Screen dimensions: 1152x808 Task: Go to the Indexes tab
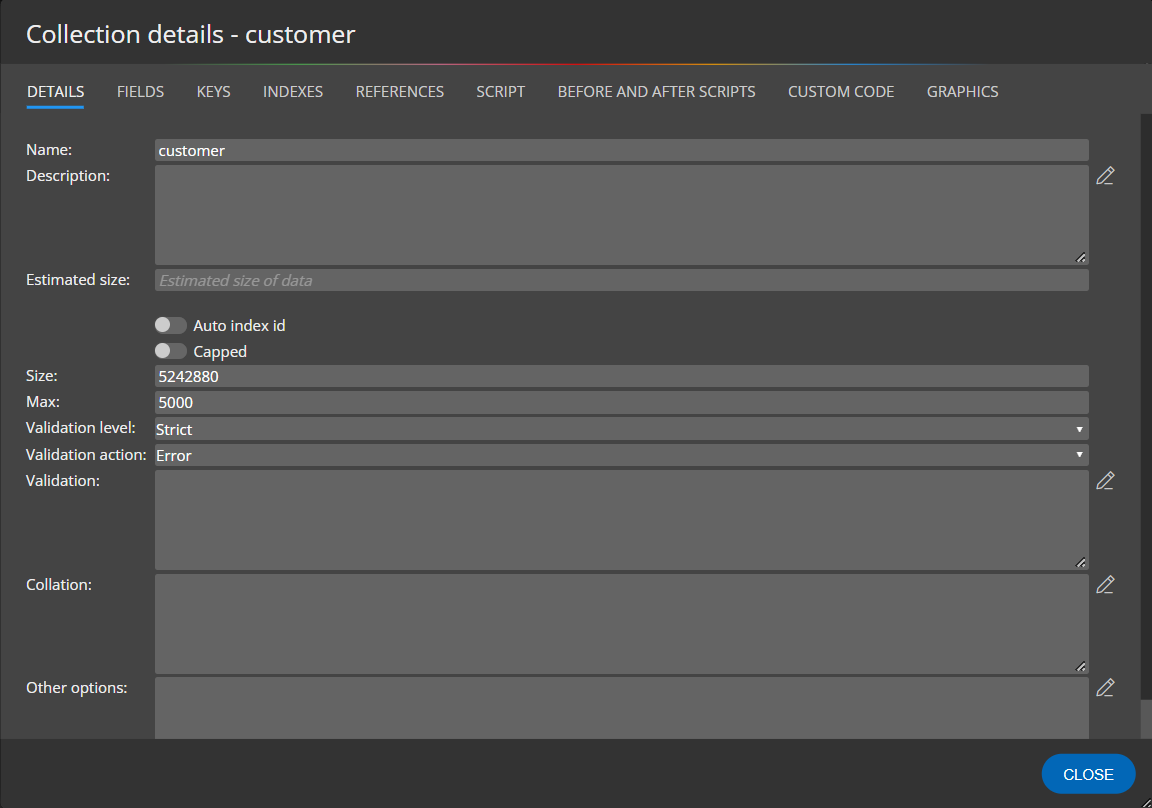click(x=293, y=92)
